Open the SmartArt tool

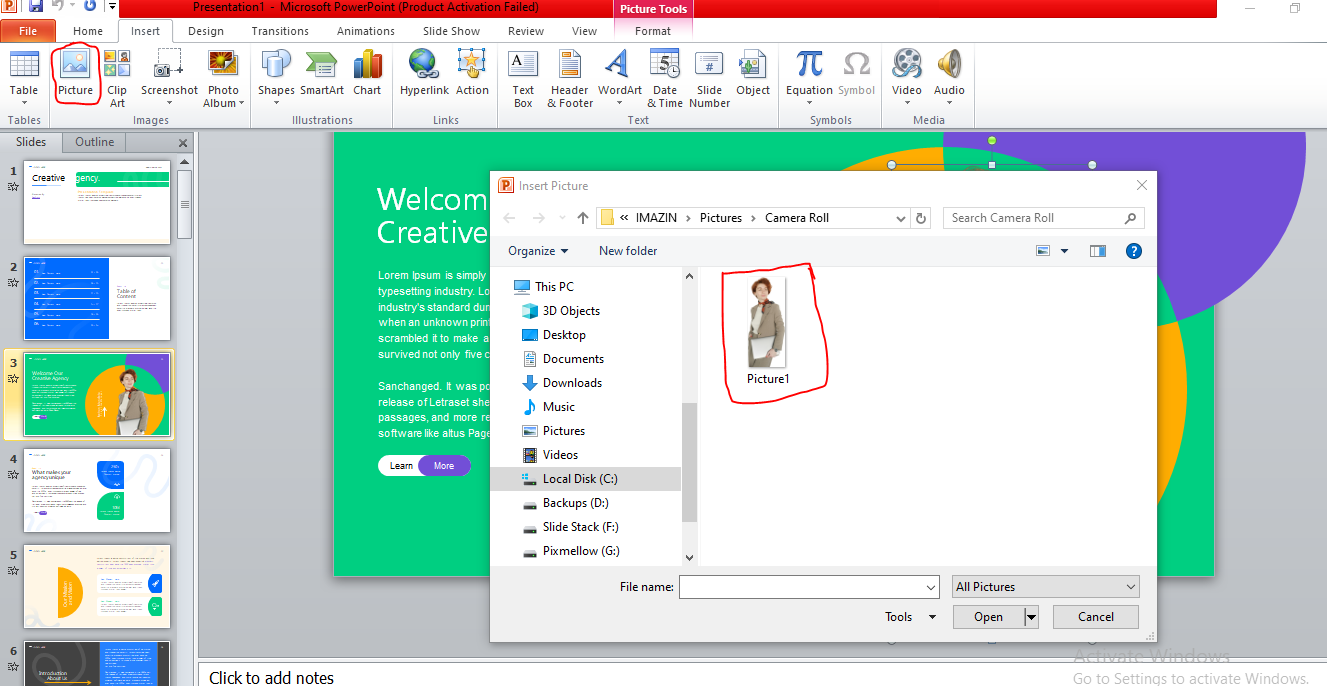pyautogui.click(x=322, y=74)
